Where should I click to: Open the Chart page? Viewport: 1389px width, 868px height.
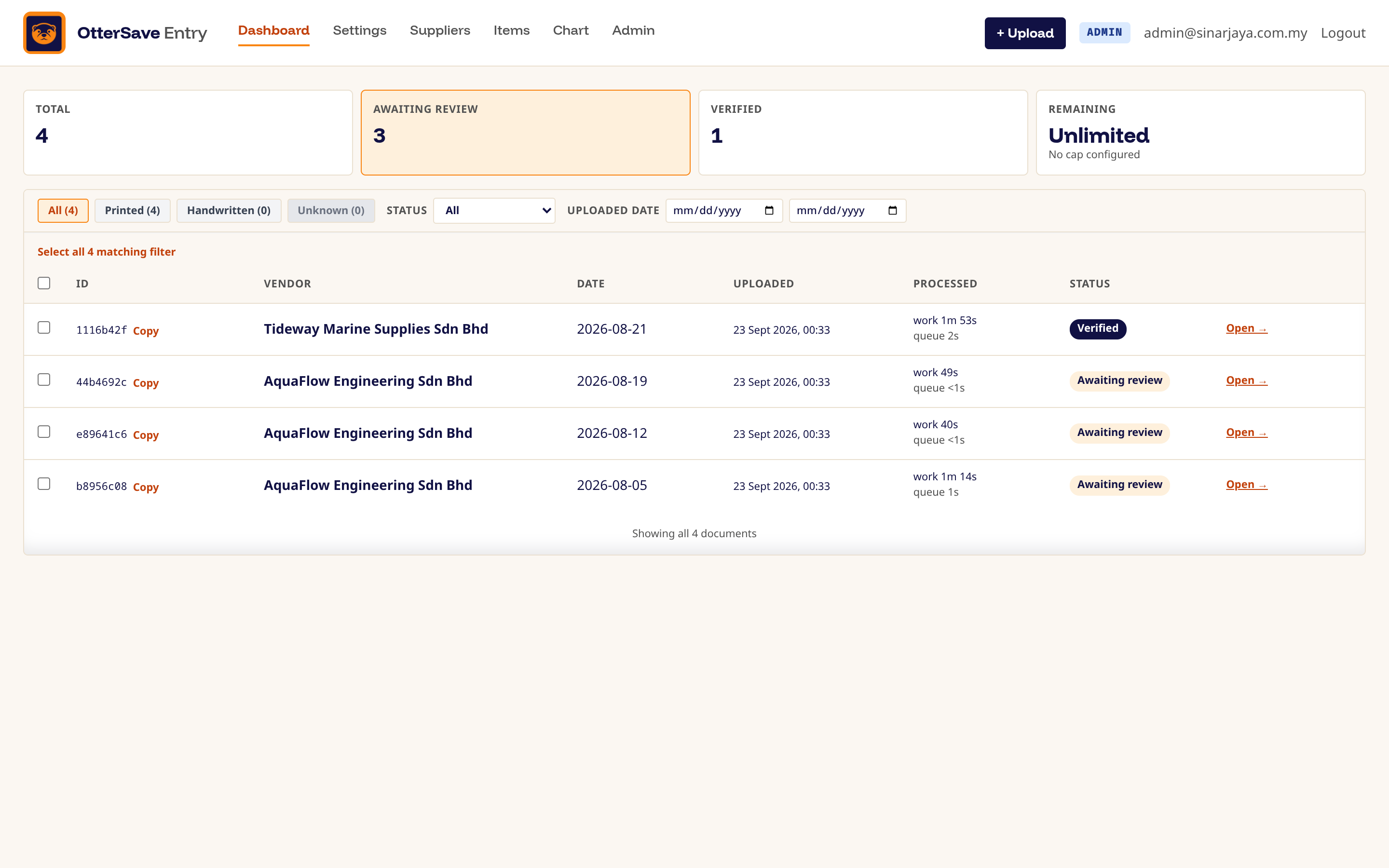point(571,30)
